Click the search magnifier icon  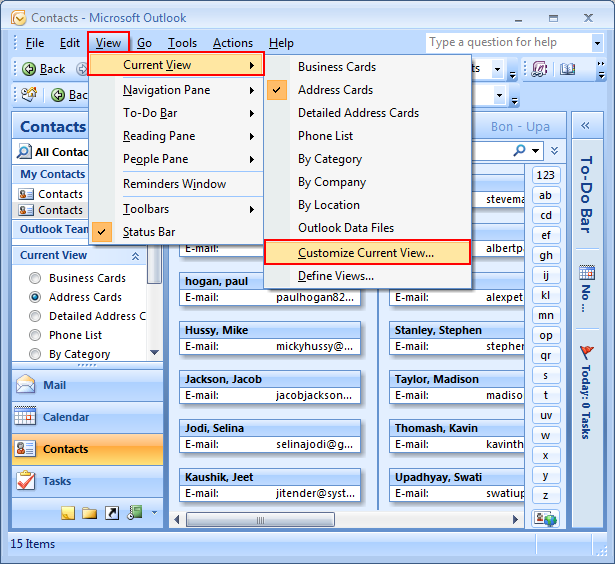click(x=519, y=150)
